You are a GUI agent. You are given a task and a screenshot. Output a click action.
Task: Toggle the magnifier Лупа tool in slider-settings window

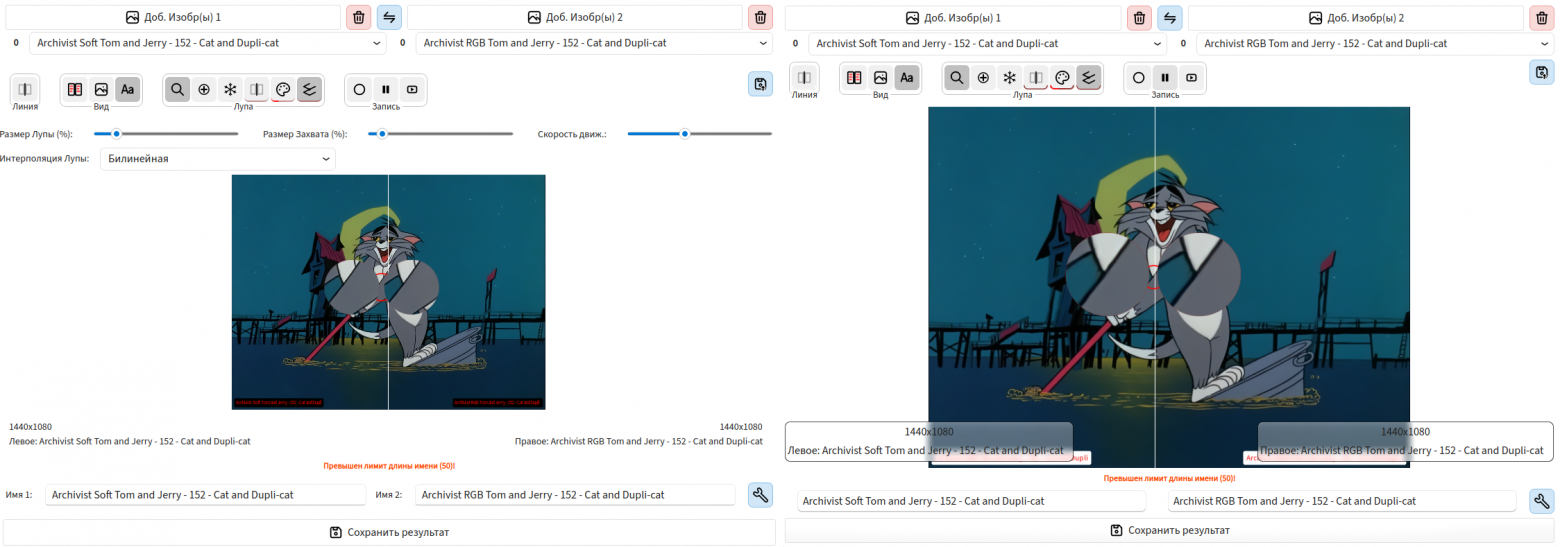pos(178,89)
